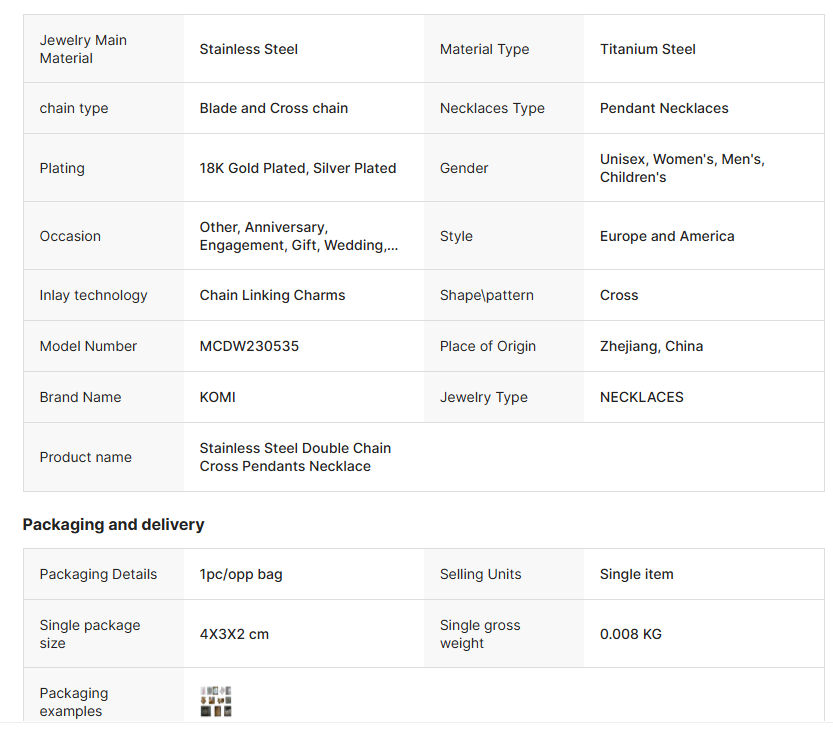The height and width of the screenshot is (730, 833).
Task: Click the 'Chain Linking Charms' value
Action: (272, 295)
